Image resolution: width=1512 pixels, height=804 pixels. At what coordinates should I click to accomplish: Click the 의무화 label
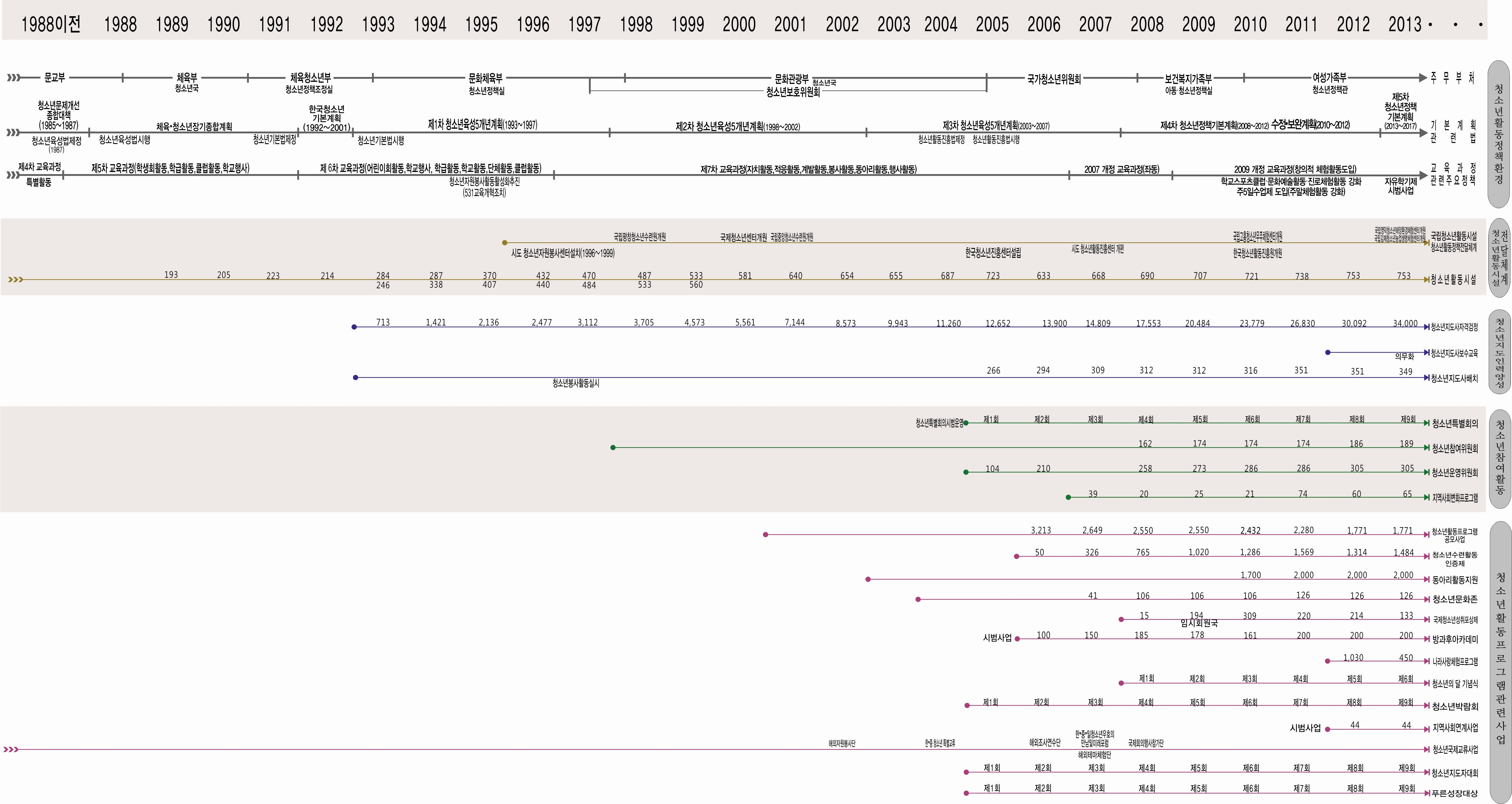pos(1405,356)
